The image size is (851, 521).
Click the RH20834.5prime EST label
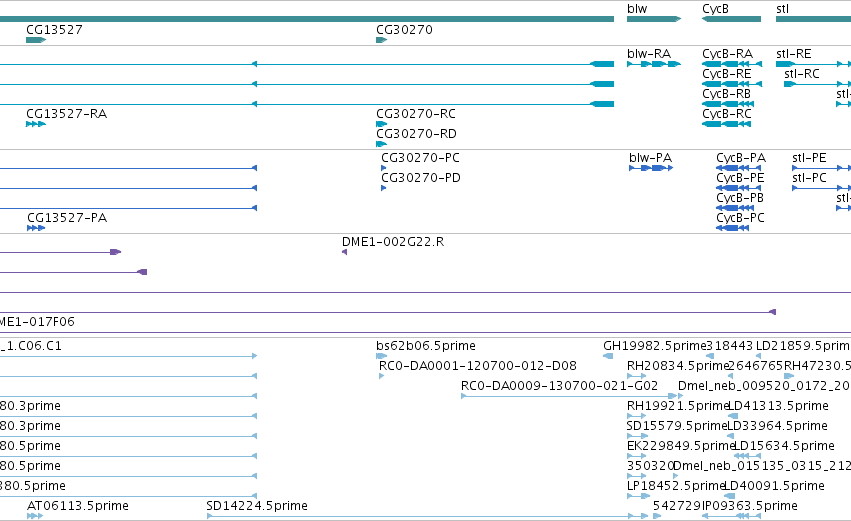tap(677, 366)
